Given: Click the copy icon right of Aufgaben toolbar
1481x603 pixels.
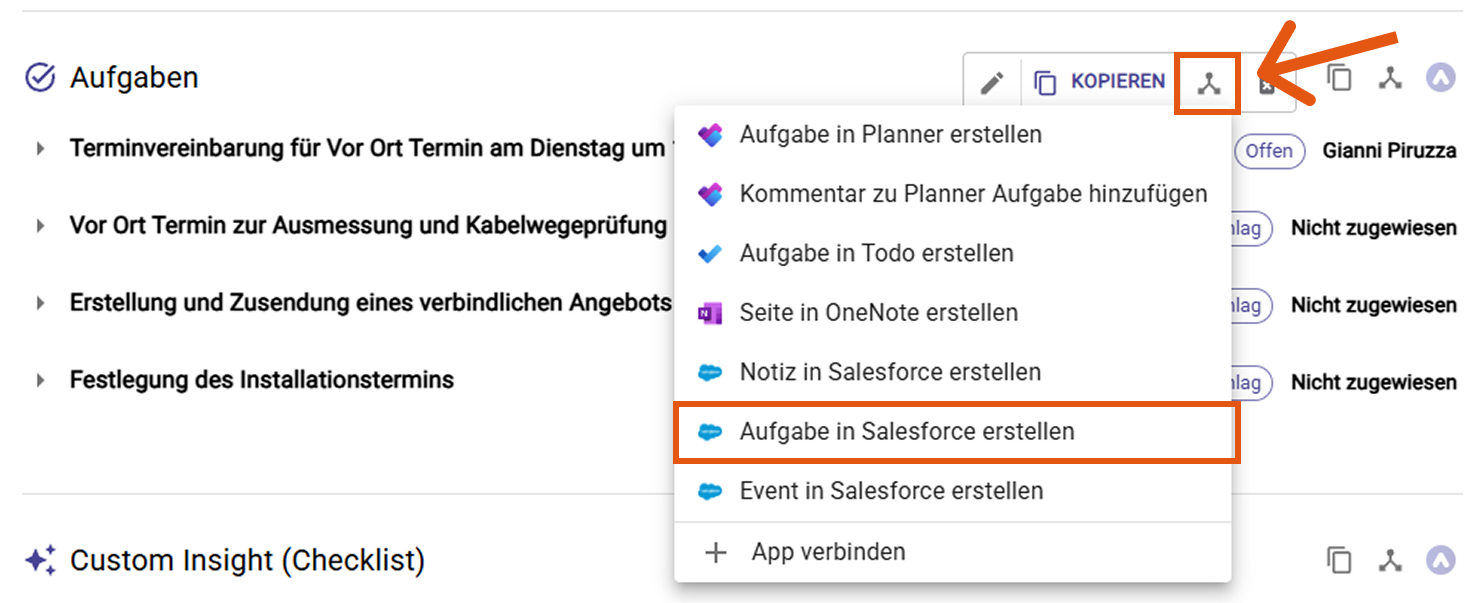Looking at the screenshot, I should tap(1339, 78).
